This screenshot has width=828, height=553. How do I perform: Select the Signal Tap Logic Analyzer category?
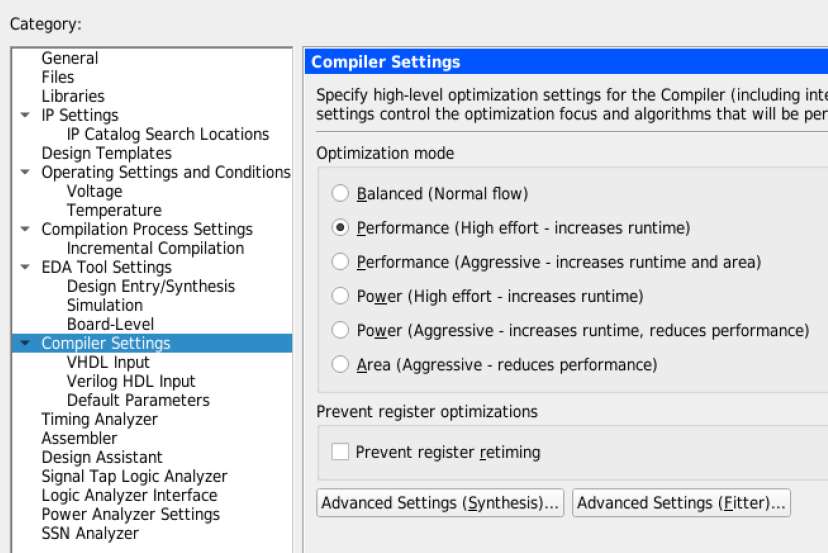tap(134, 476)
